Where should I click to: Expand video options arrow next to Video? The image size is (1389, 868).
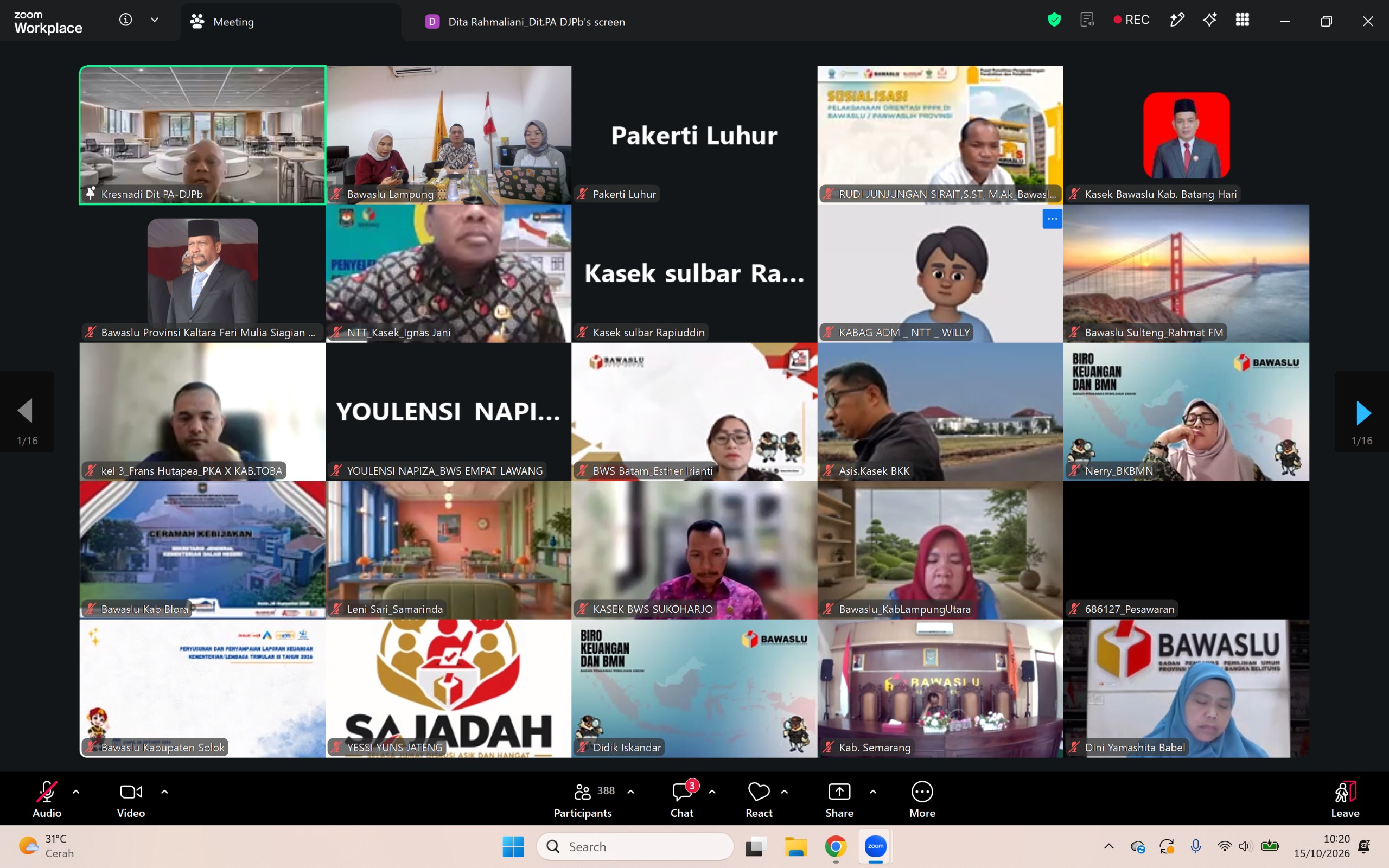(164, 792)
